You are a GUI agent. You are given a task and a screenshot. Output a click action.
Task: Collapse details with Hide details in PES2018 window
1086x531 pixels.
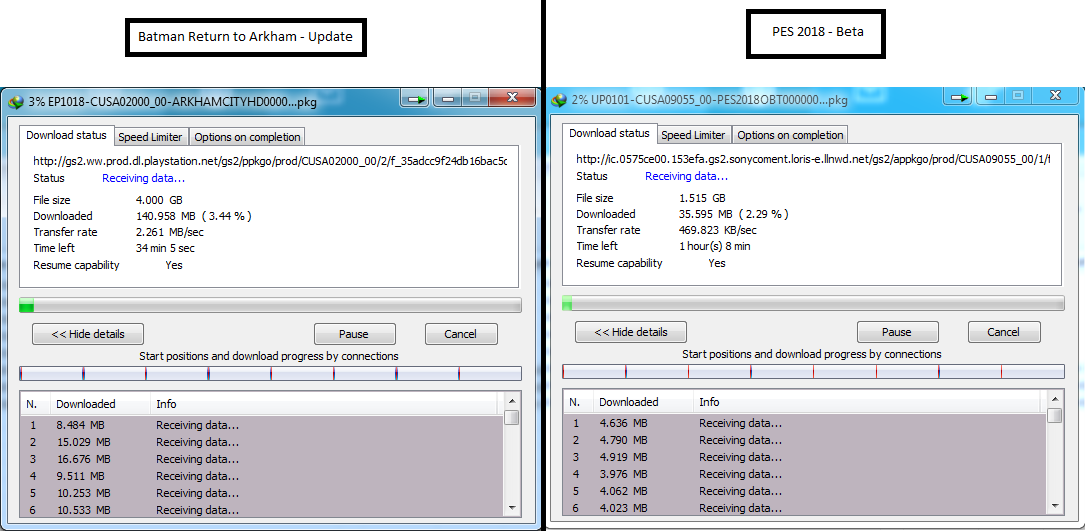[x=630, y=332]
